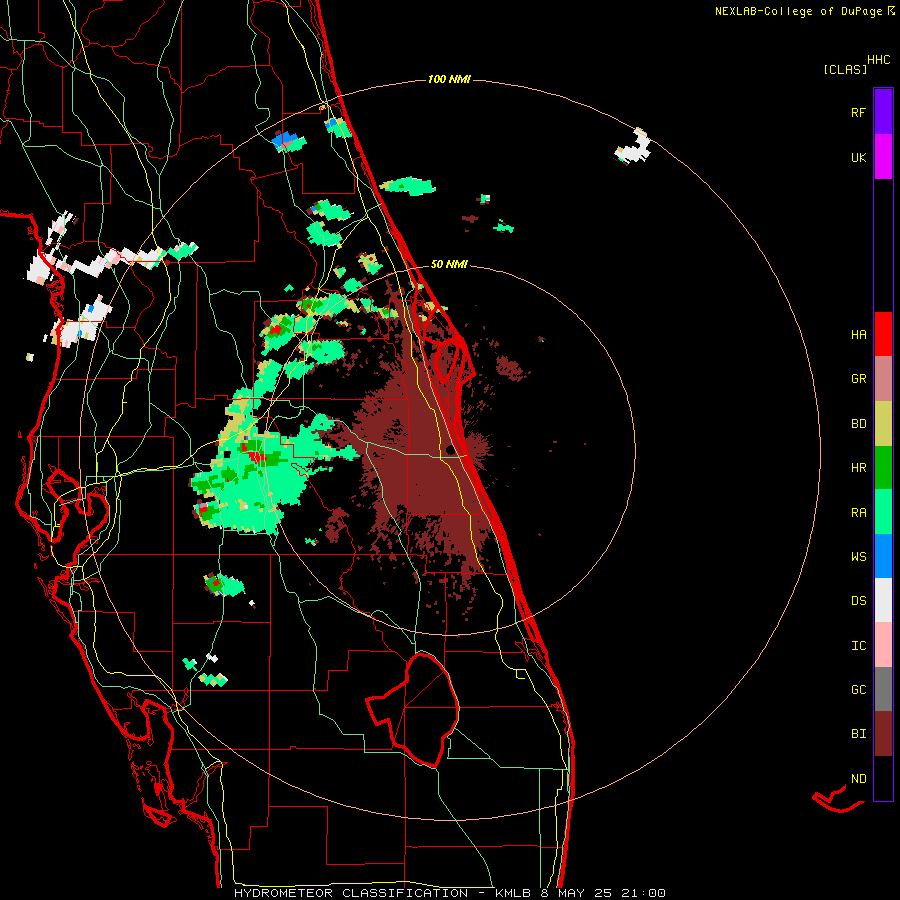Click the 8 MAY 25 21:00 timestamp
900x900 pixels.
click(604, 893)
